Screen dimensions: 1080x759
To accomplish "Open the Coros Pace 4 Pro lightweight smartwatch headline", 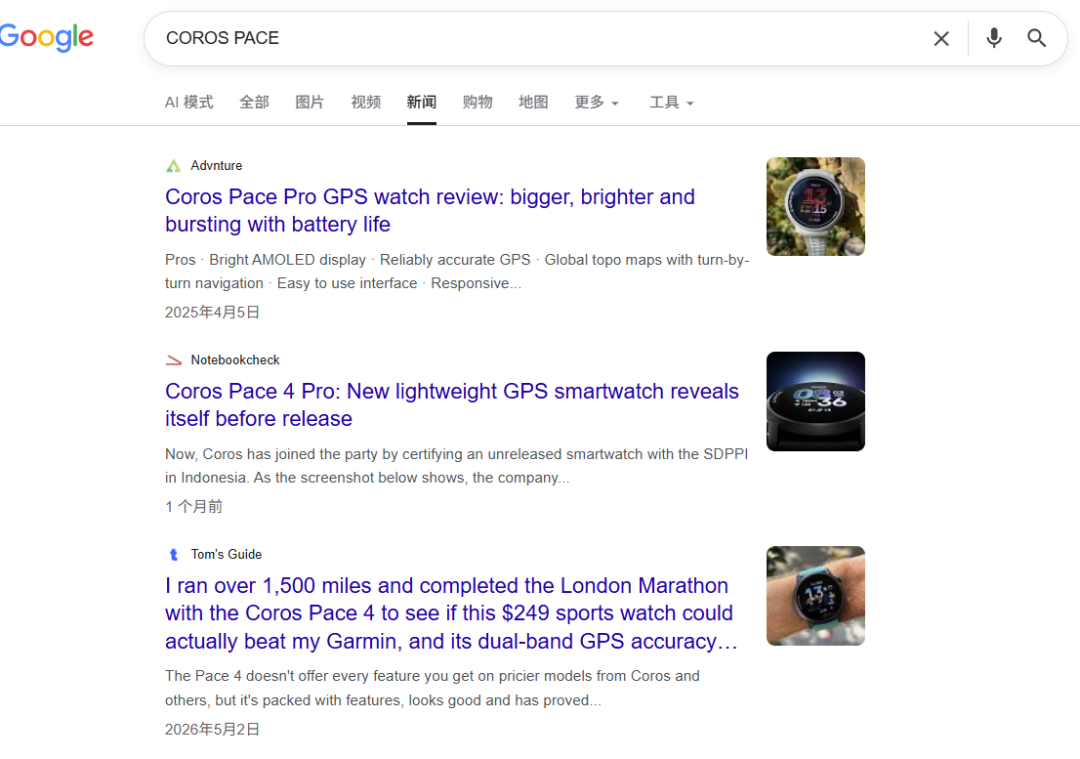I will click(x=452, y=404).
